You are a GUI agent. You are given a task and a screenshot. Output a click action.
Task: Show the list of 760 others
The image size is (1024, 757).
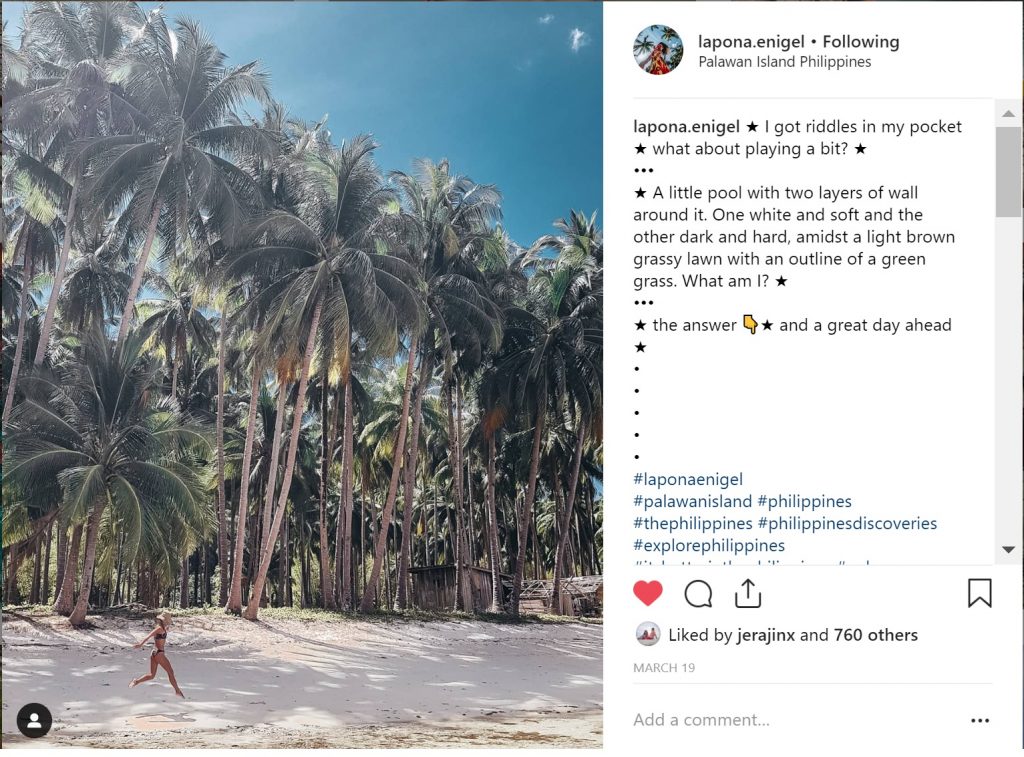[x=875, y=635]
